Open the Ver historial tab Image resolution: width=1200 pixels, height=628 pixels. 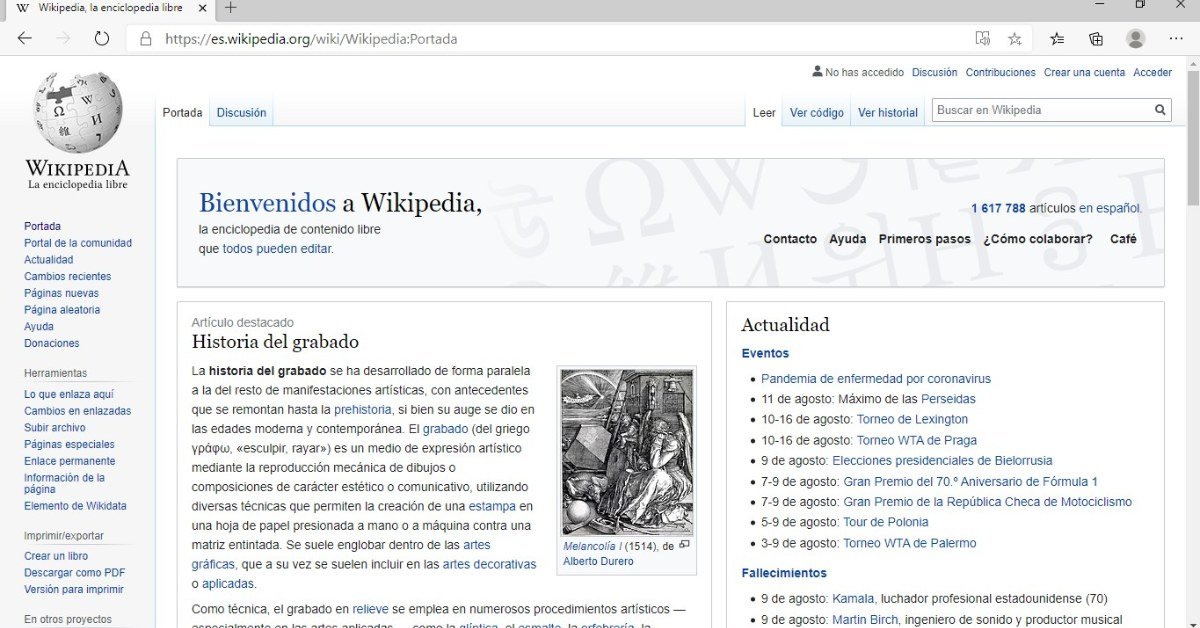pos(888,113)
